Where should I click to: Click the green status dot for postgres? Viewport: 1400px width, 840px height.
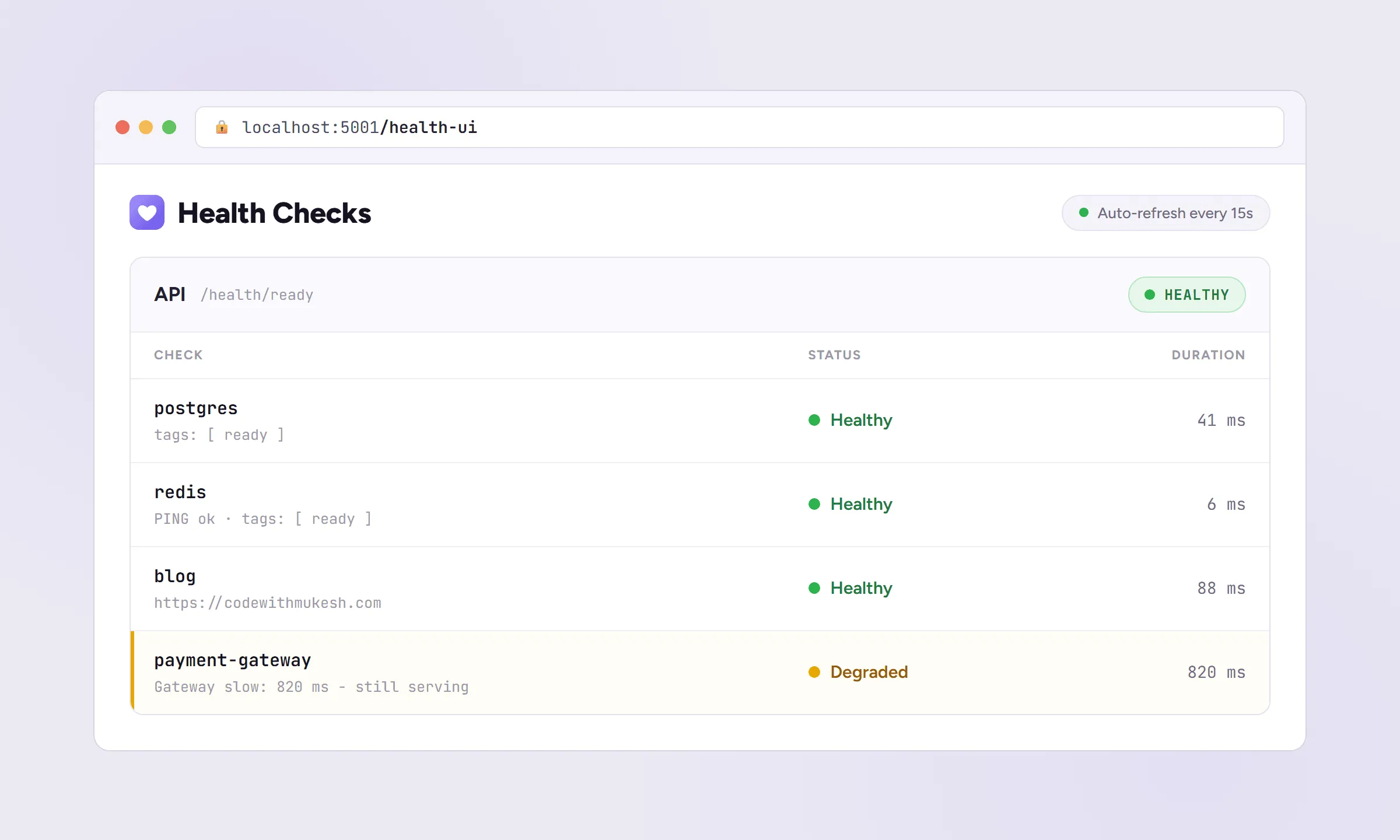[814, 420]
